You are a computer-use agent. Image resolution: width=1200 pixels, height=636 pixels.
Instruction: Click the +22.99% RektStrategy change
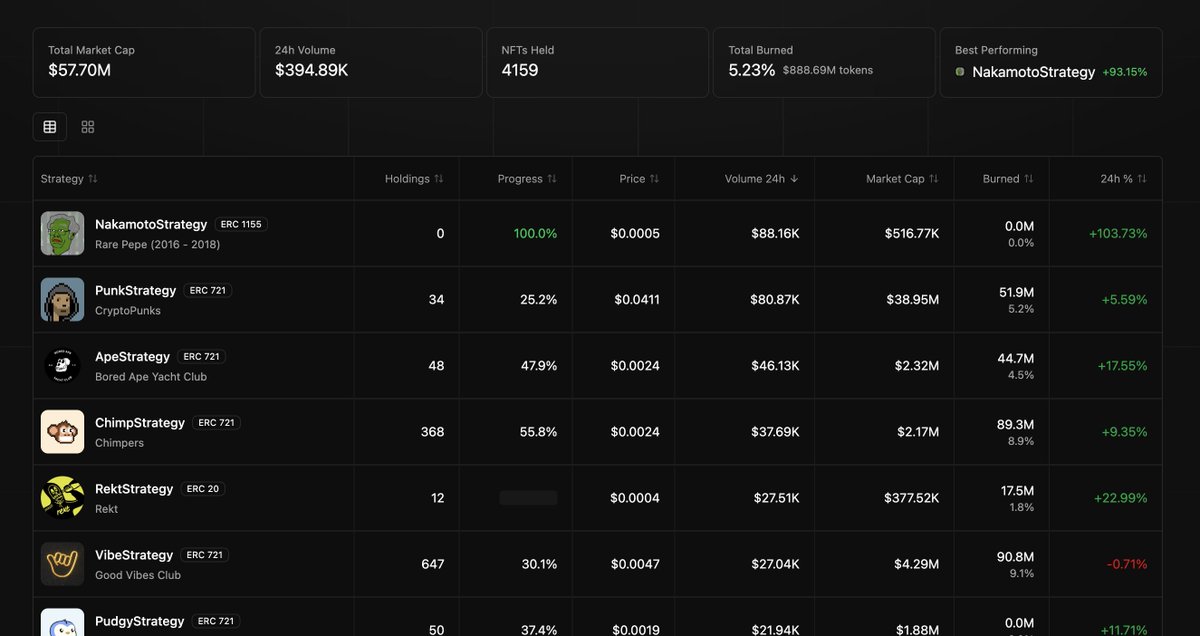1122,497
